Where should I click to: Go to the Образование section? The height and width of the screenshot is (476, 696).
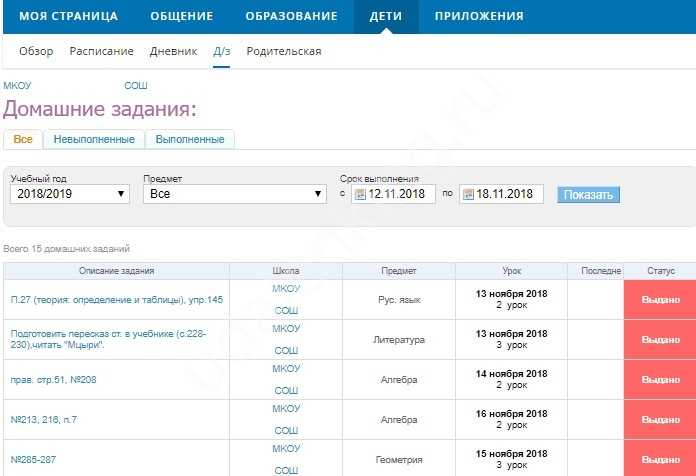(291, 16)
